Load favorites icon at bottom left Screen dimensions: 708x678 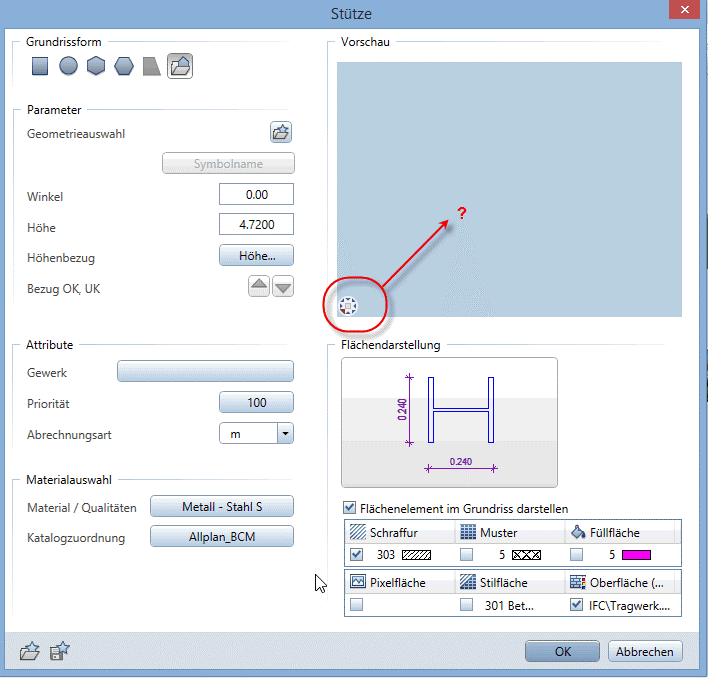[30, 652]
